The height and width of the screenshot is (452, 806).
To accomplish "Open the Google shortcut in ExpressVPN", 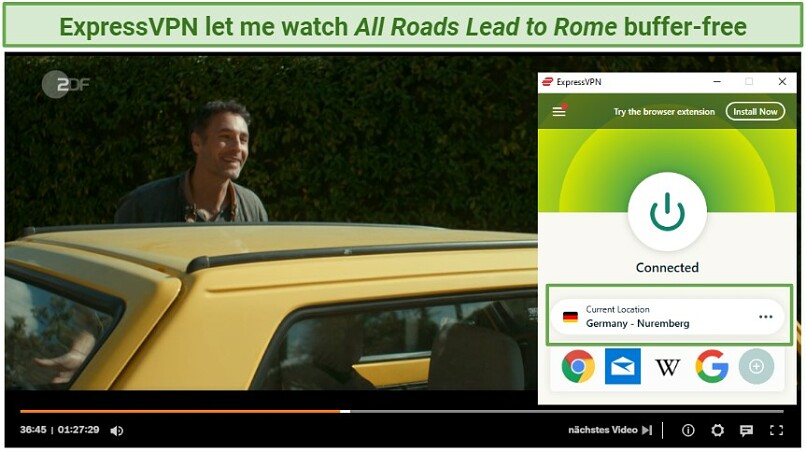I will 712,366.
